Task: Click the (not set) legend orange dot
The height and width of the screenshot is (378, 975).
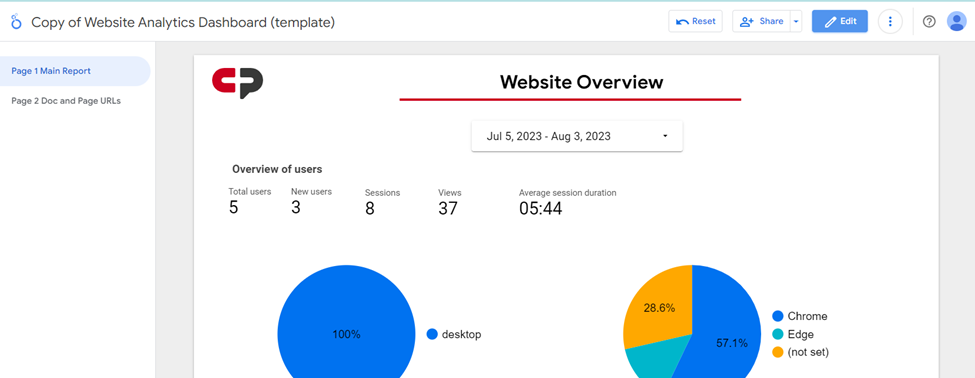Action: 777,353
